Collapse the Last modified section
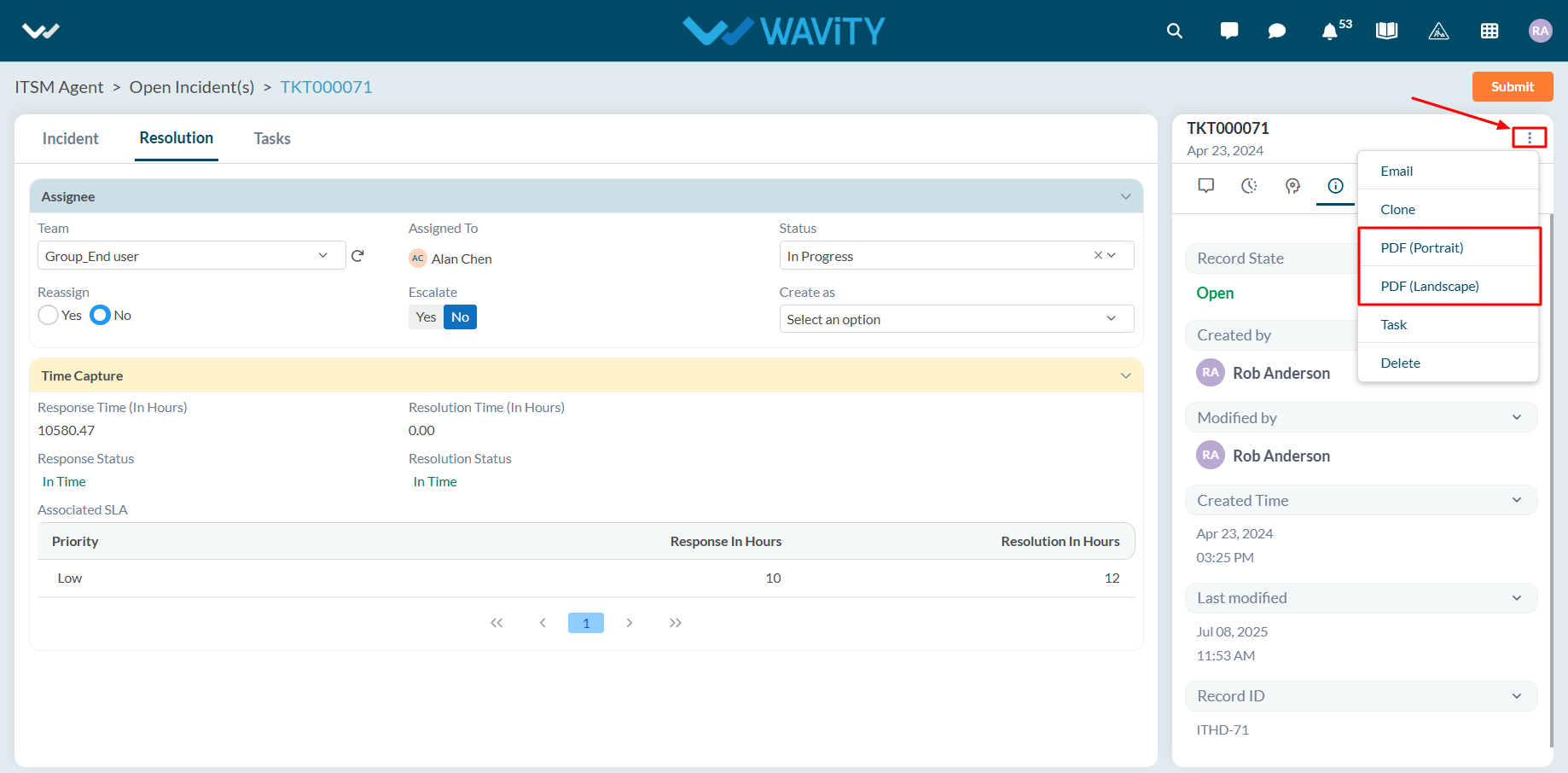 click(1517, 598)
